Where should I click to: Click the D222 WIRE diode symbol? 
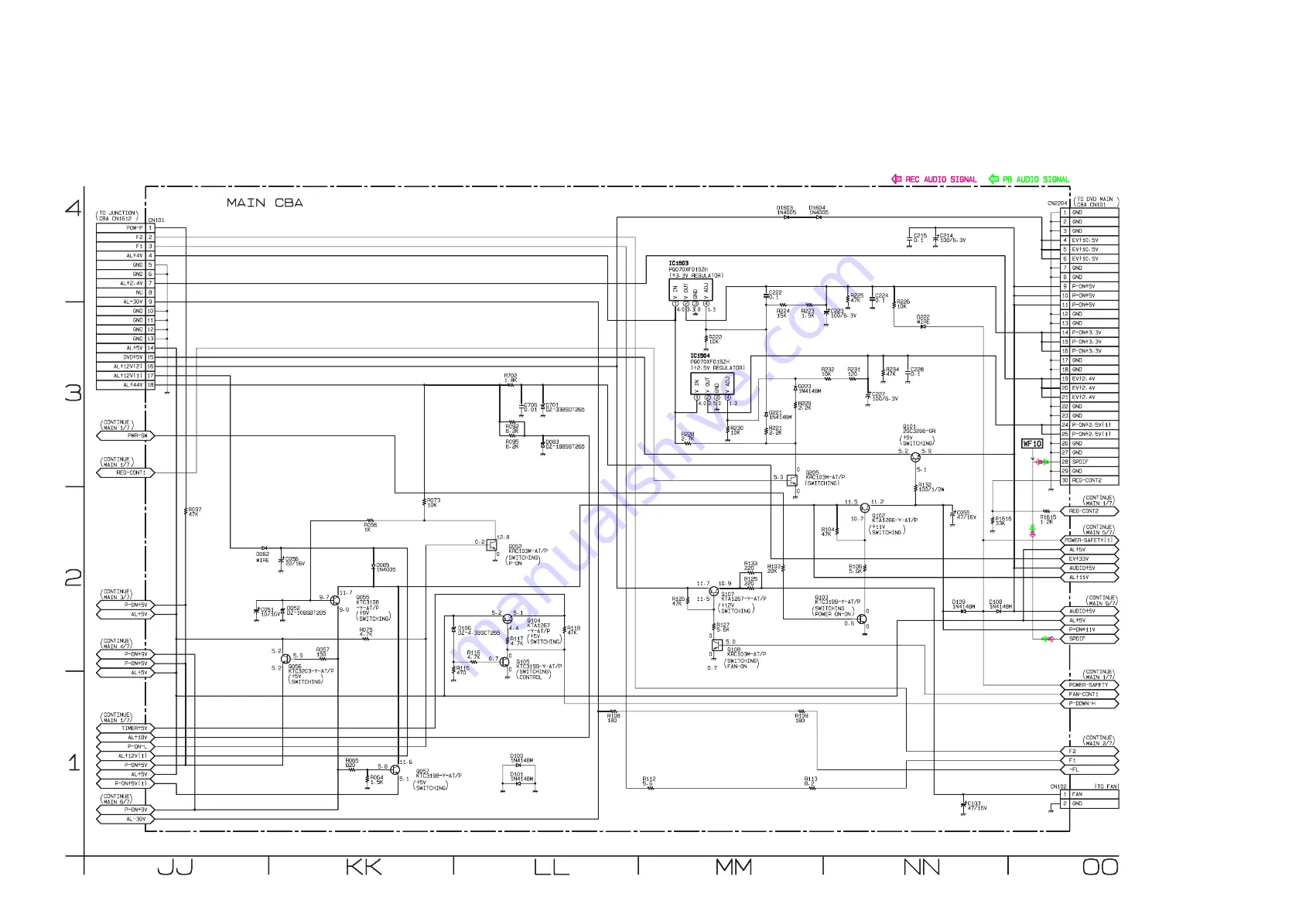[x=923, y=326]
